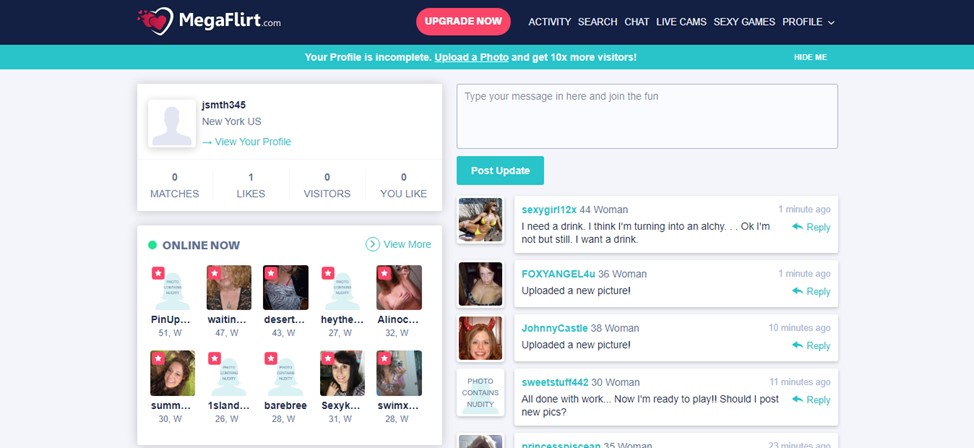Open the SEARCH menu item
Image resolution: width=974 pixels, height=448 pixels.
pos(598,22)
